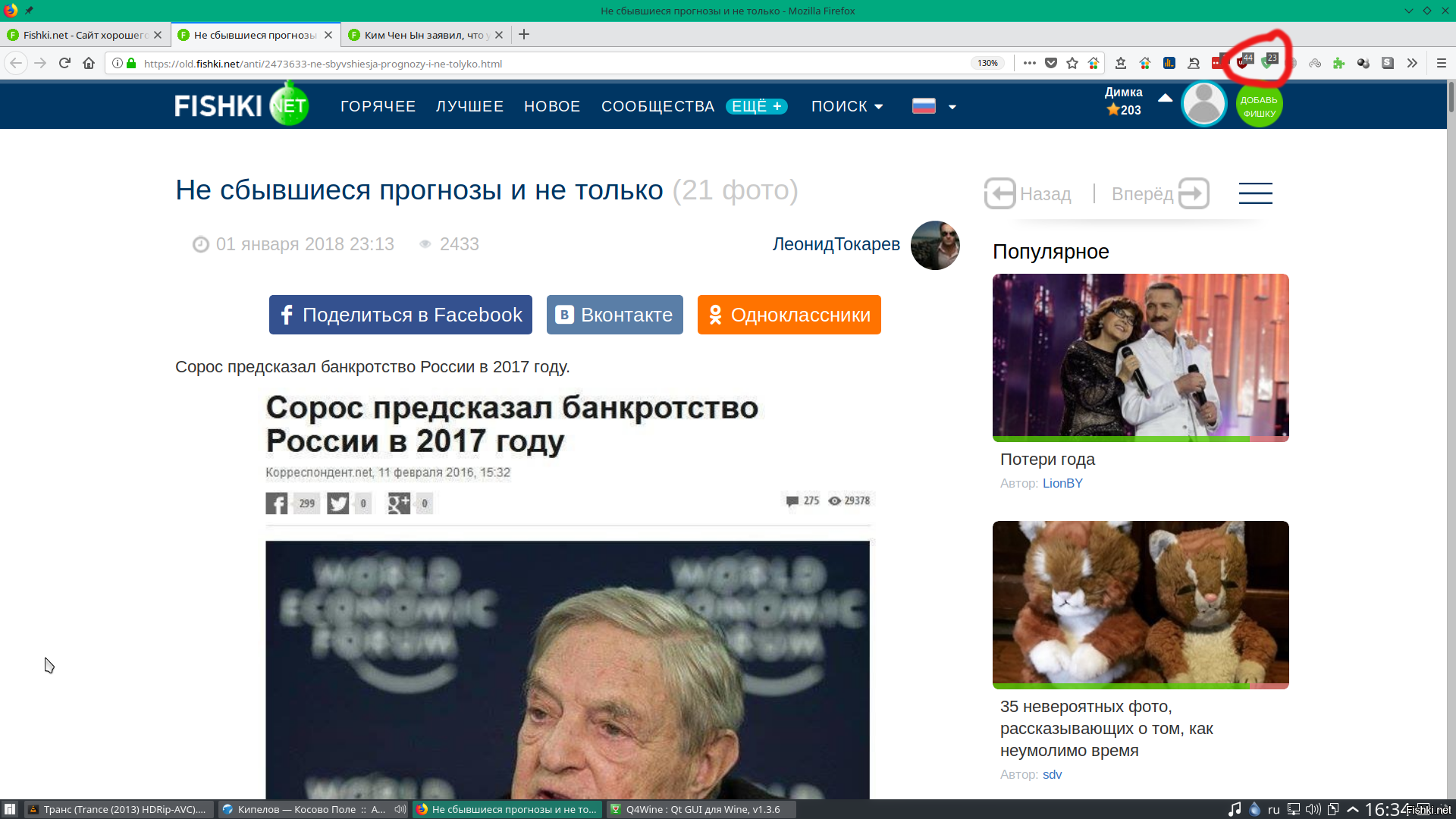The height and width of the screenshot is (819, 1456).
Task: Go to previous post with Назад
Action: pos(1028,193)
